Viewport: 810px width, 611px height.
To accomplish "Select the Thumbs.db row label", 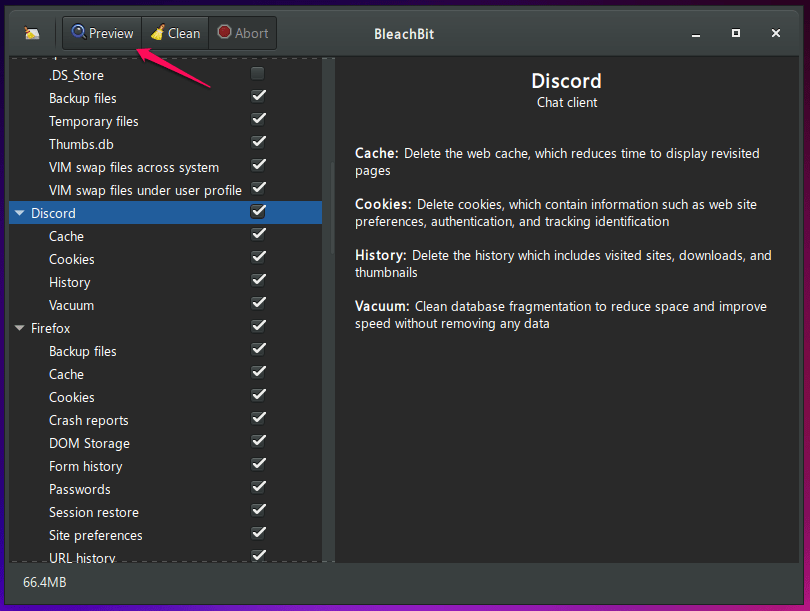I will click(x=81, y=145).
